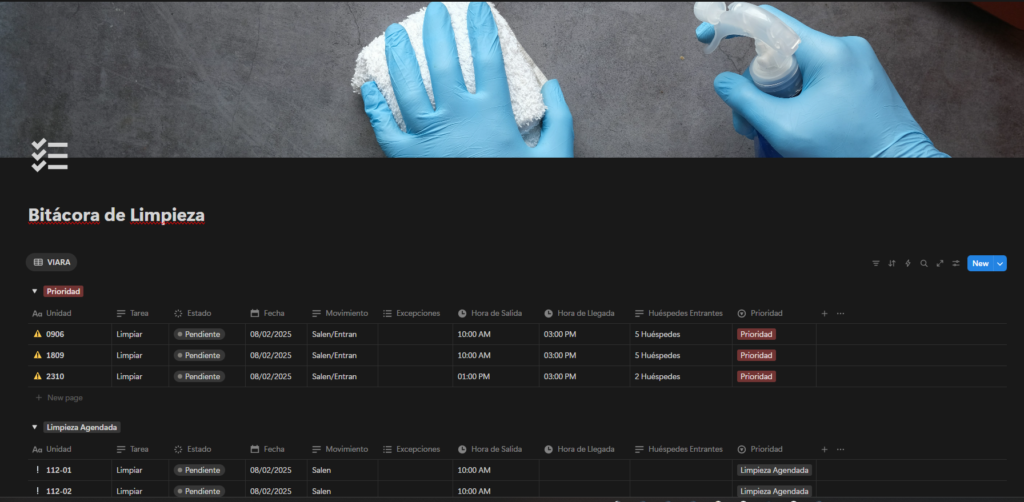Open unit 0906 page
Screen dimensions: 1024x502
(55, 334)
